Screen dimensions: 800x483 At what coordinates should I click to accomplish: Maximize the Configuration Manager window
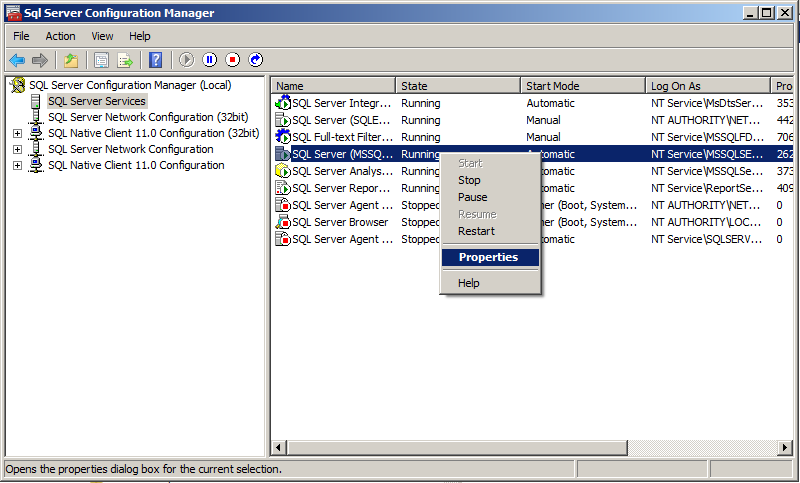pyautogui.click(x=766, y=13)
